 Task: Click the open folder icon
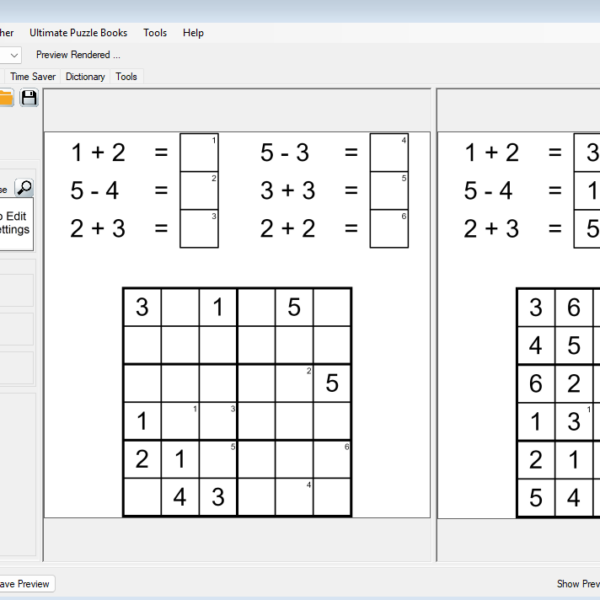pyautogui.click(x=6, y=97)
